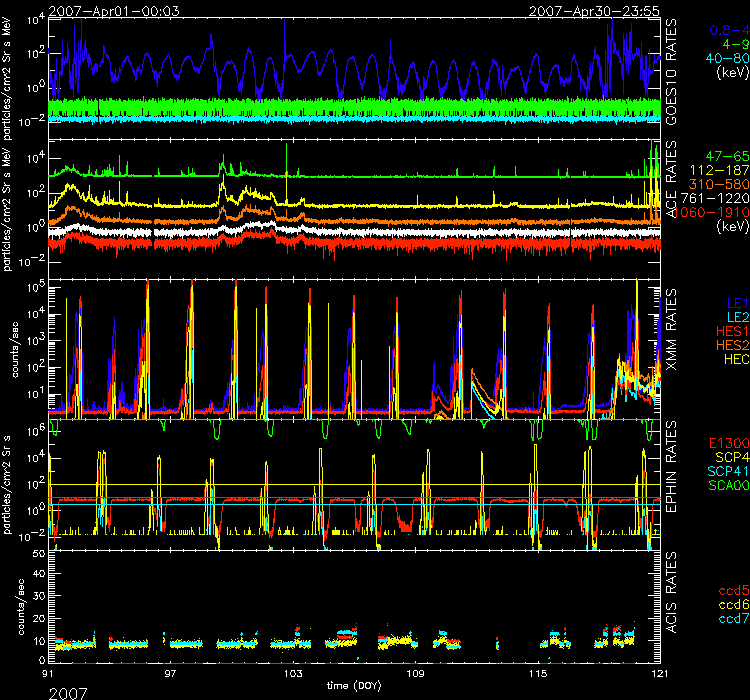Click the yellow HEC legend label
This screenshot has width=750, height=700.
729,356
